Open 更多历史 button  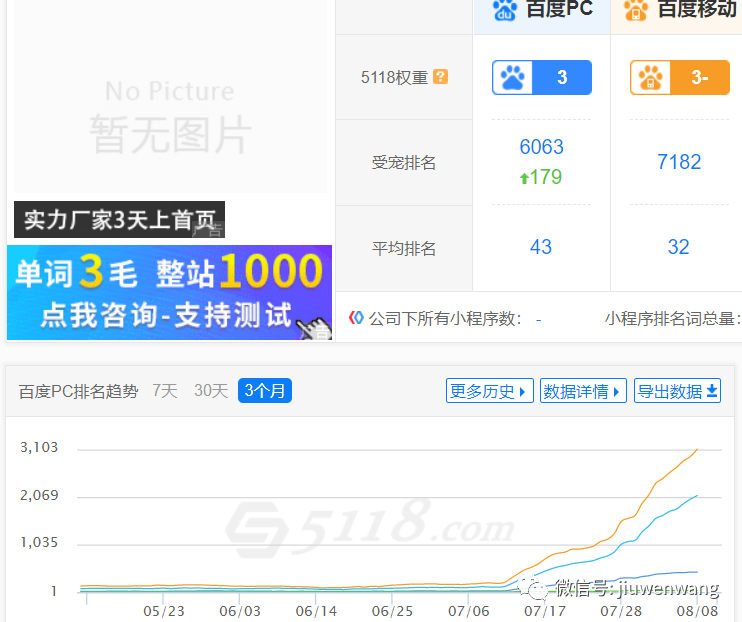[x=490, y=391]
